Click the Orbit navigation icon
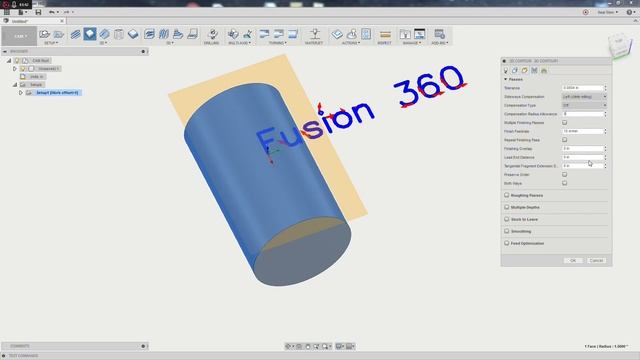The height and width of the screenshot is (360, 640). (288, 346)
